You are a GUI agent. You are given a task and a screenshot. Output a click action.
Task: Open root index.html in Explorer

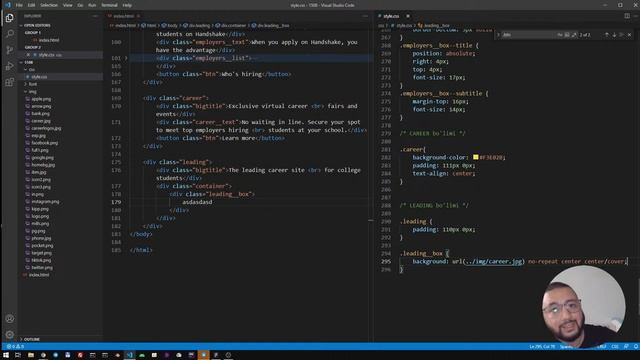[39, 275]
